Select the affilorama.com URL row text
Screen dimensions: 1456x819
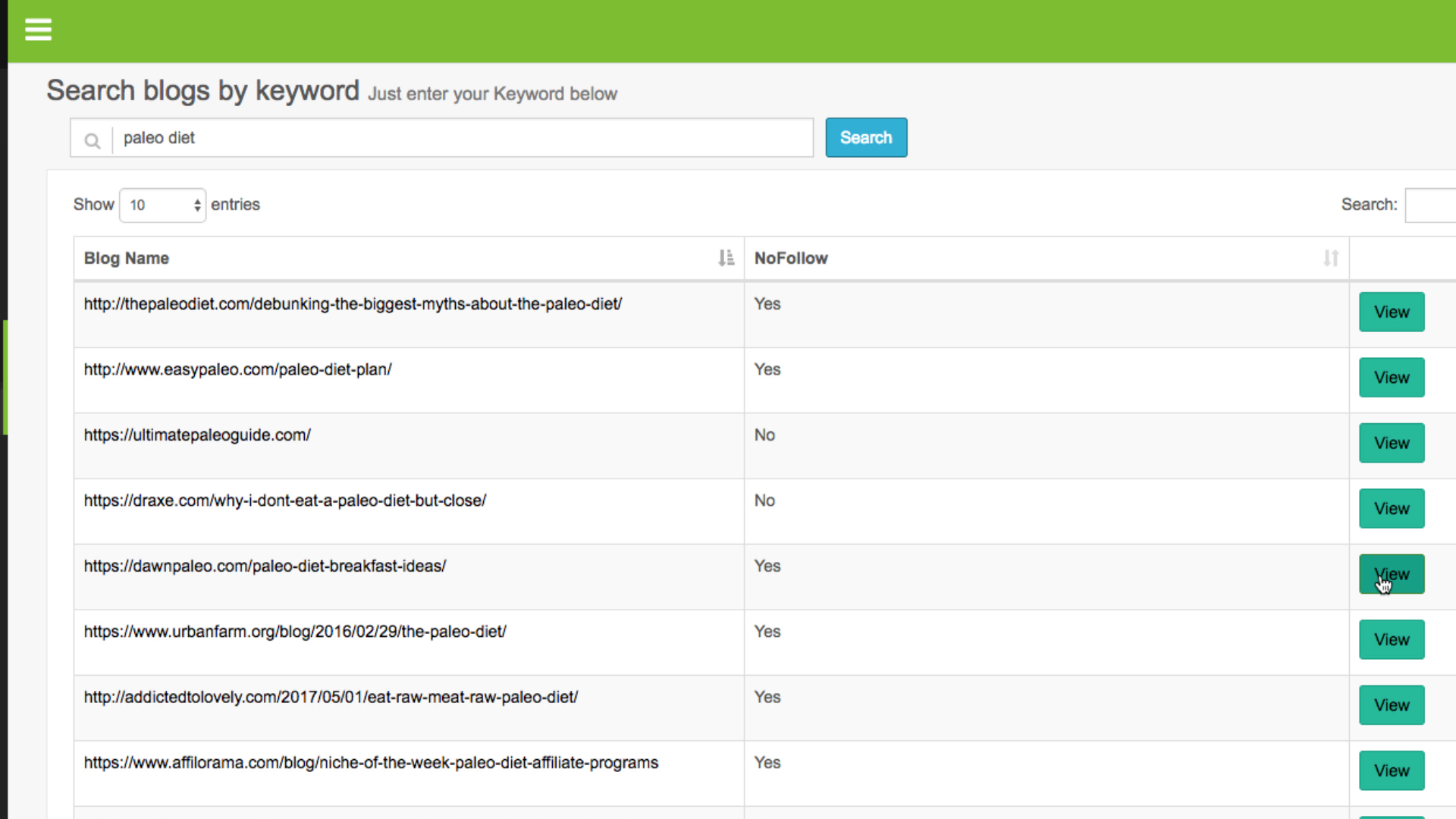[x=371, y=763]
